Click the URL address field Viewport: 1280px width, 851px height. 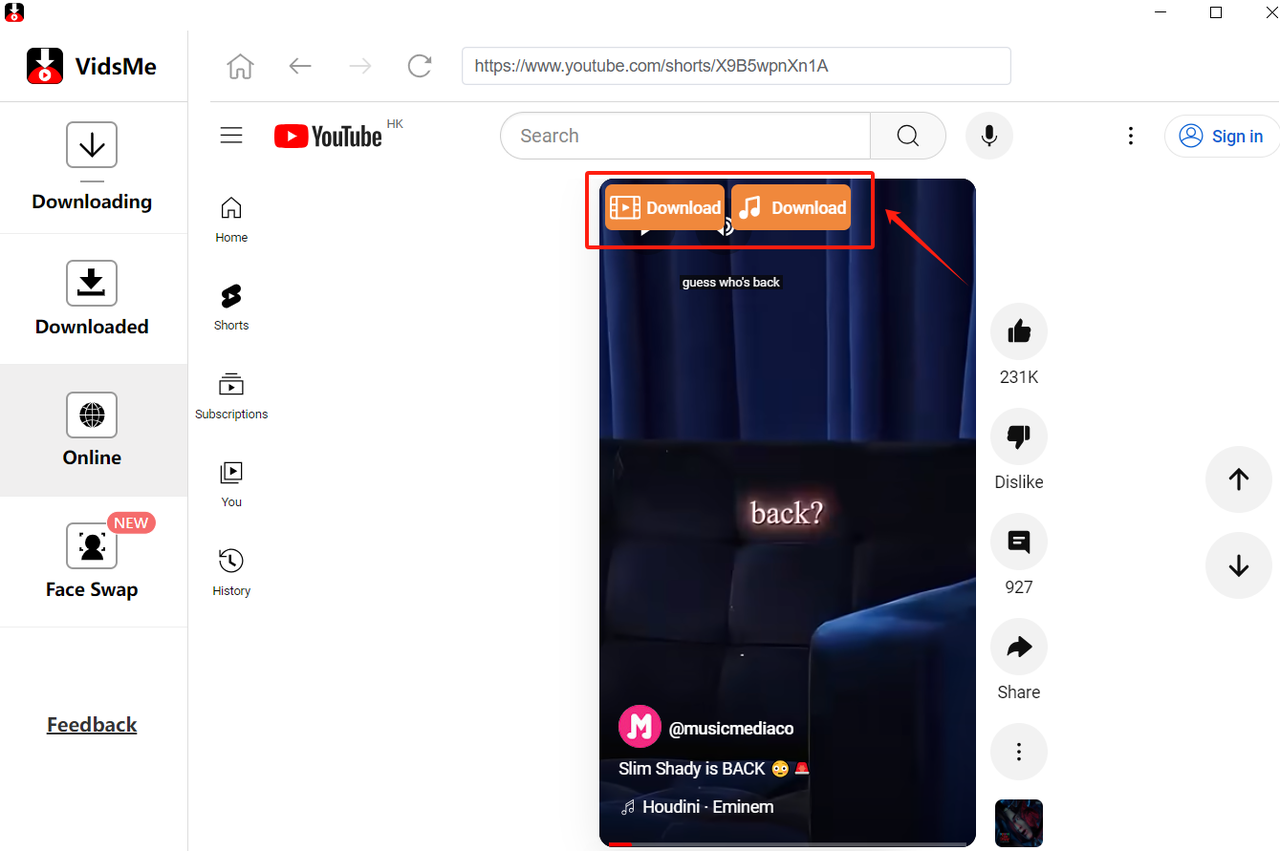click(736, 66)
